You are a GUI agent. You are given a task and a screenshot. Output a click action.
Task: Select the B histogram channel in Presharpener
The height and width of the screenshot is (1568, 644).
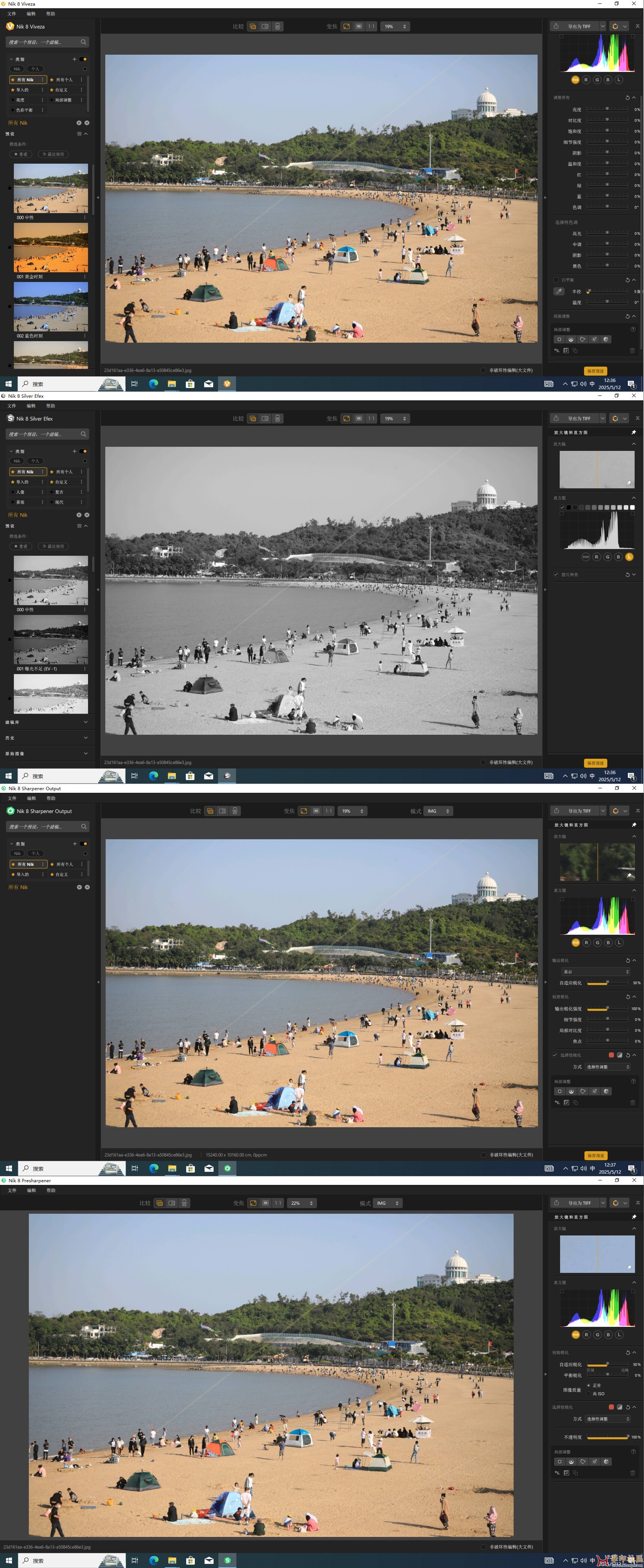[608, 1334]
